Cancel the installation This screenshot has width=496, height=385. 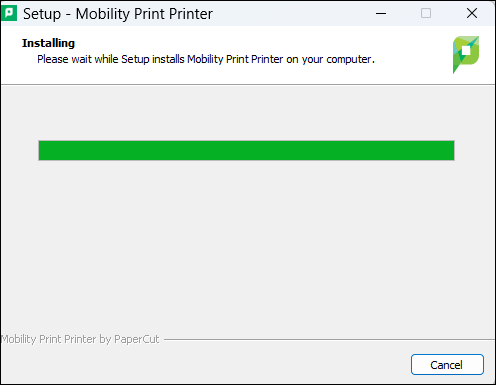pos(447,365)
